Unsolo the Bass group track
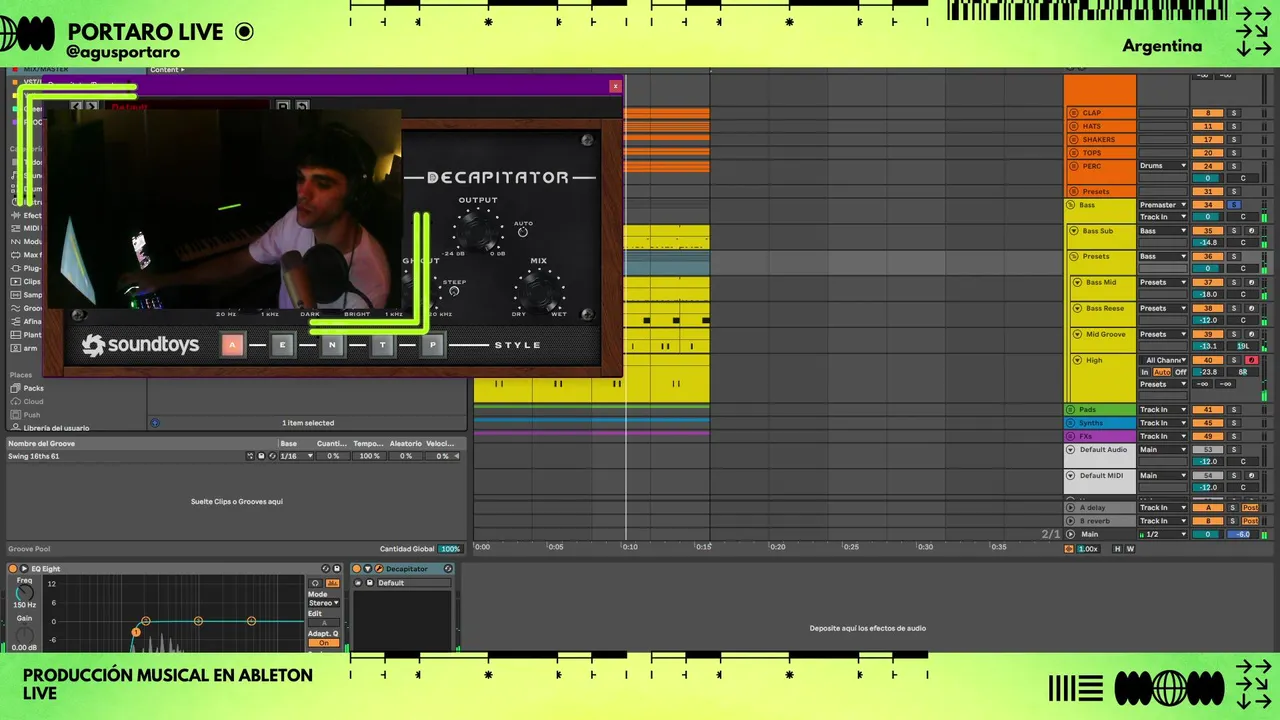The width and height of the screenshot is (1280, 720). point(1234,205)
